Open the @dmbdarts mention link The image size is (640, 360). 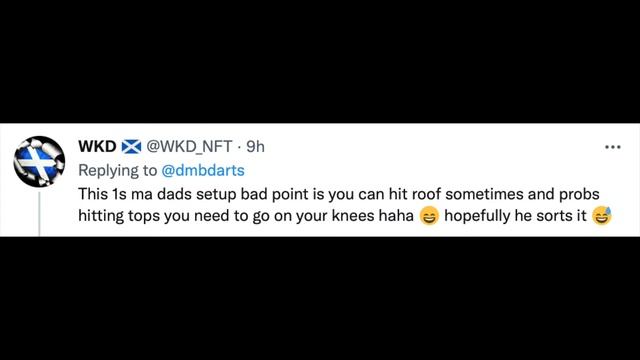[x=203, y=170]
